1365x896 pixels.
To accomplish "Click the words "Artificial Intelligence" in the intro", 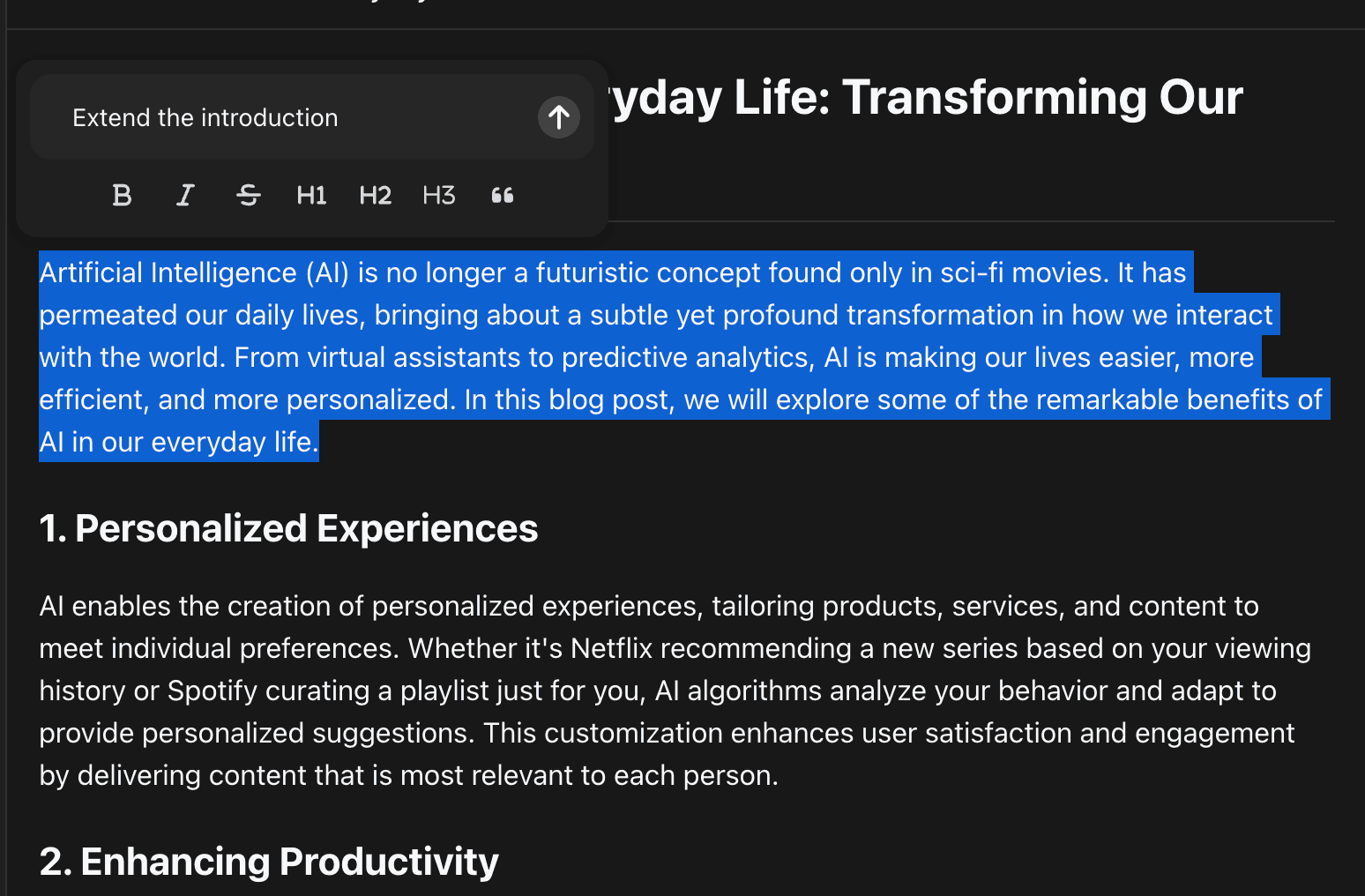I will click(x=168, y=273).
